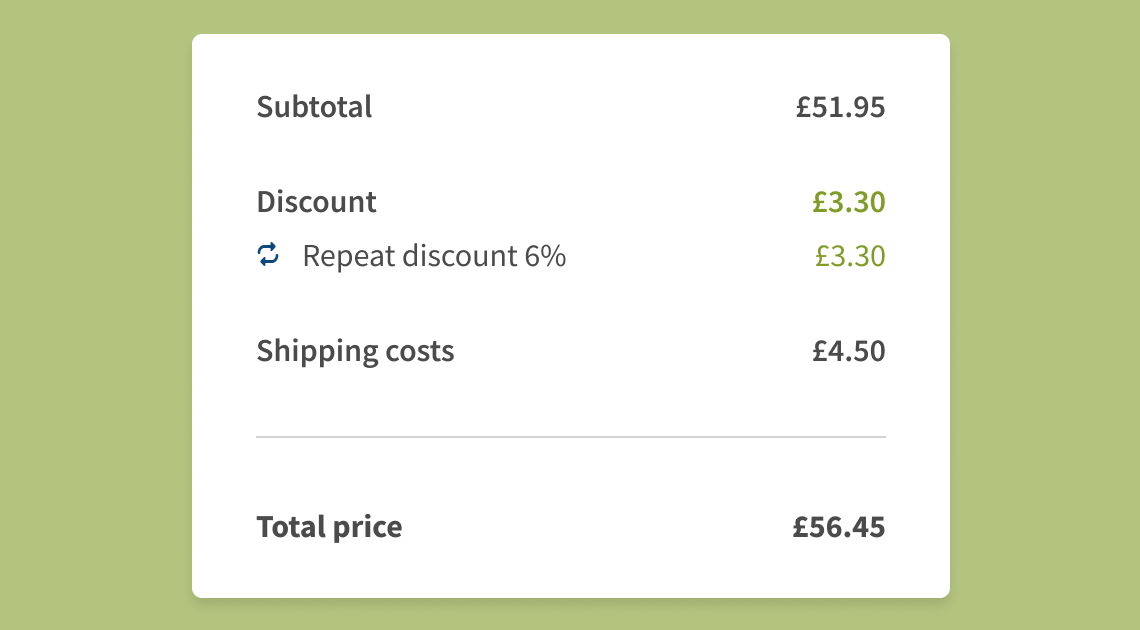Viewport: 1140px width, 630px height.
Task: Click the word costs in Shipping costs
Action: pyautogui.click(x=420, y=352)
